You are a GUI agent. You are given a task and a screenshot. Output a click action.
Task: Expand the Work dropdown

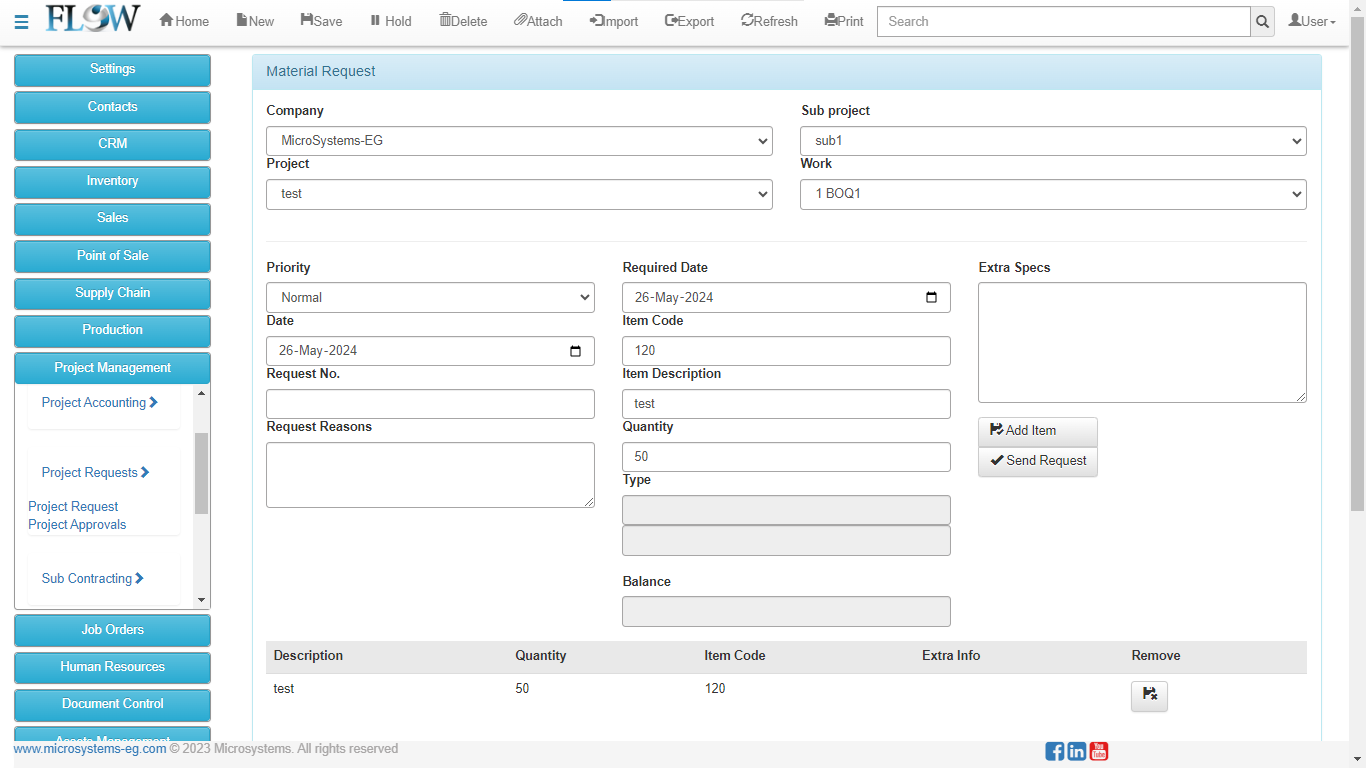coord(1053,194)
